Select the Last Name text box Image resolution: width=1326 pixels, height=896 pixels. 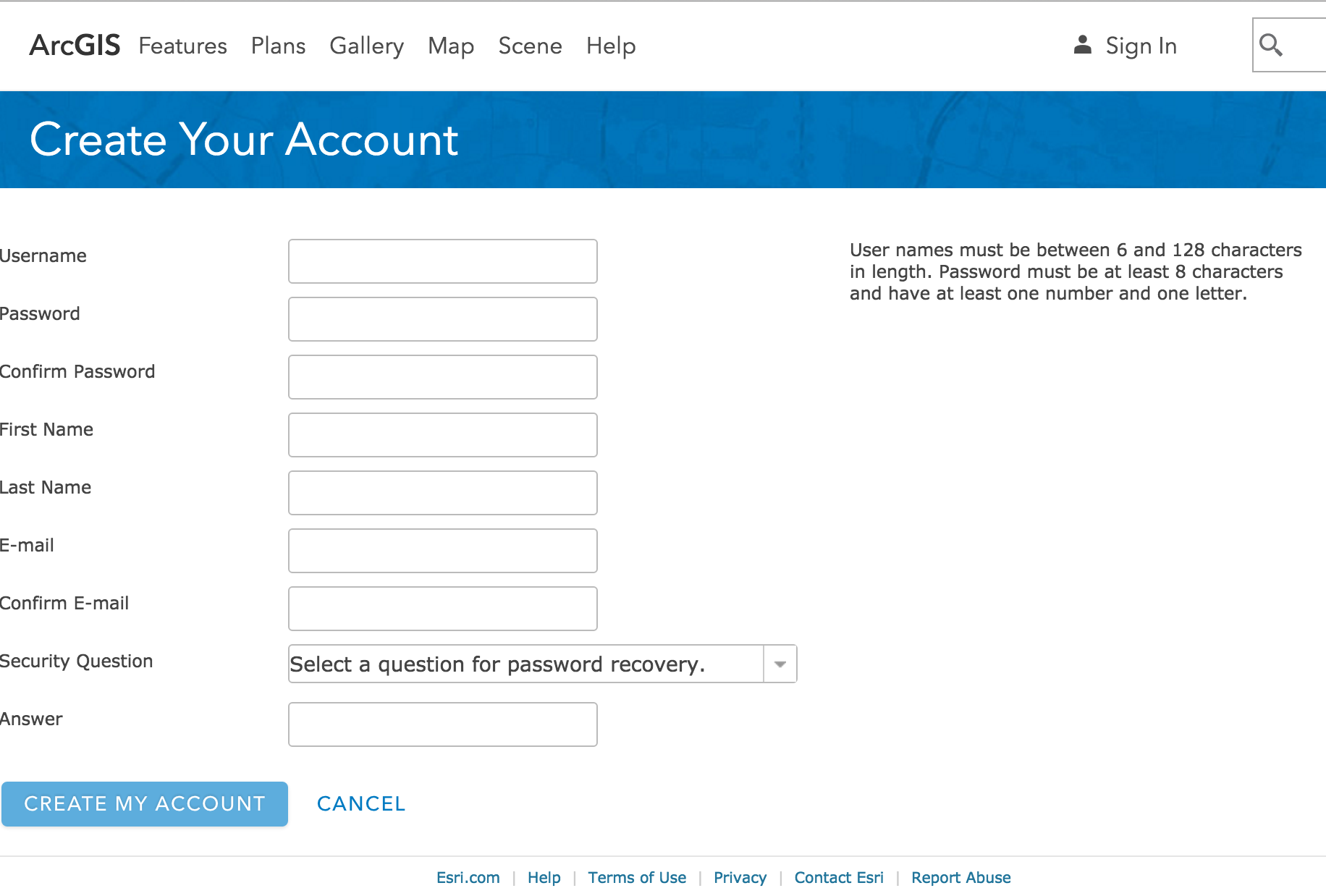[443, 493]
